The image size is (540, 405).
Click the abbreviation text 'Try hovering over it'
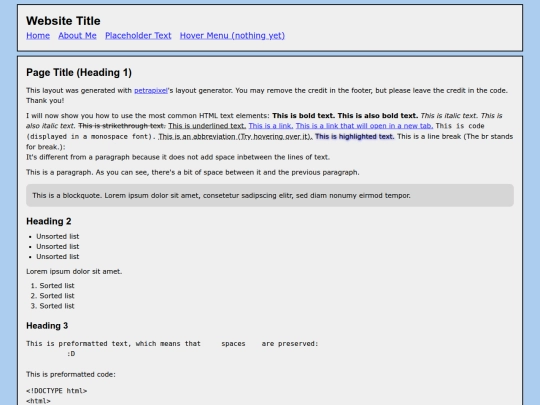tap(235, 136)
